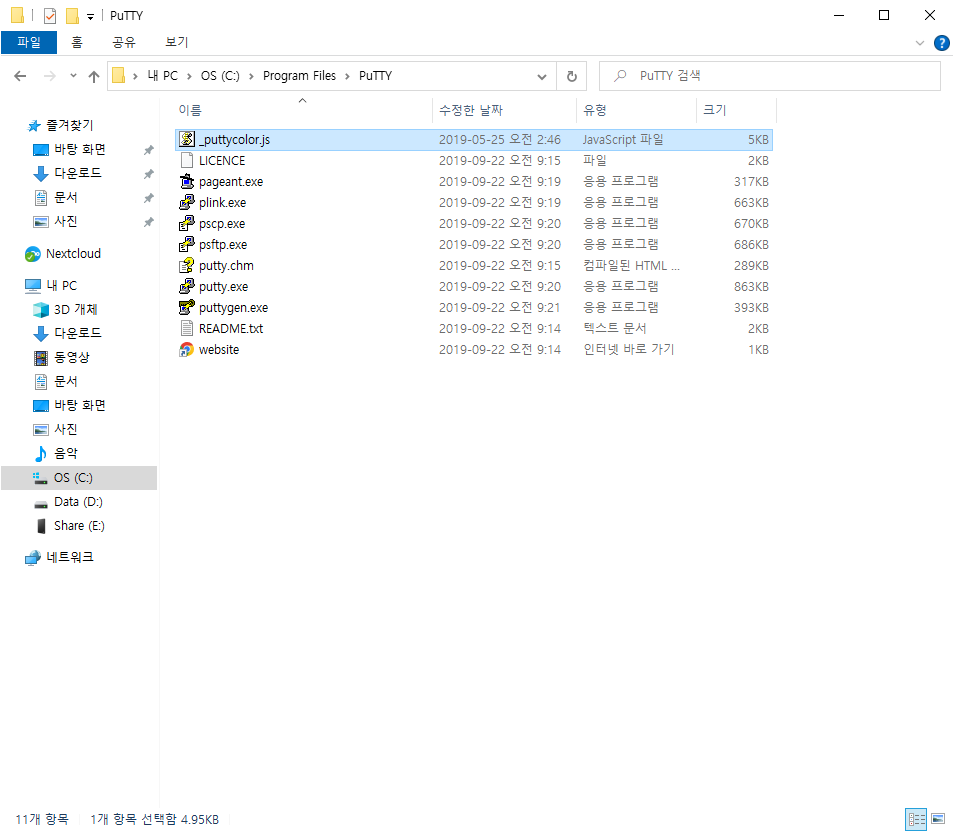Select the LICENCE file name
Image resolution: width=954 pixels, height=832 pixels.
coord(222,161)
